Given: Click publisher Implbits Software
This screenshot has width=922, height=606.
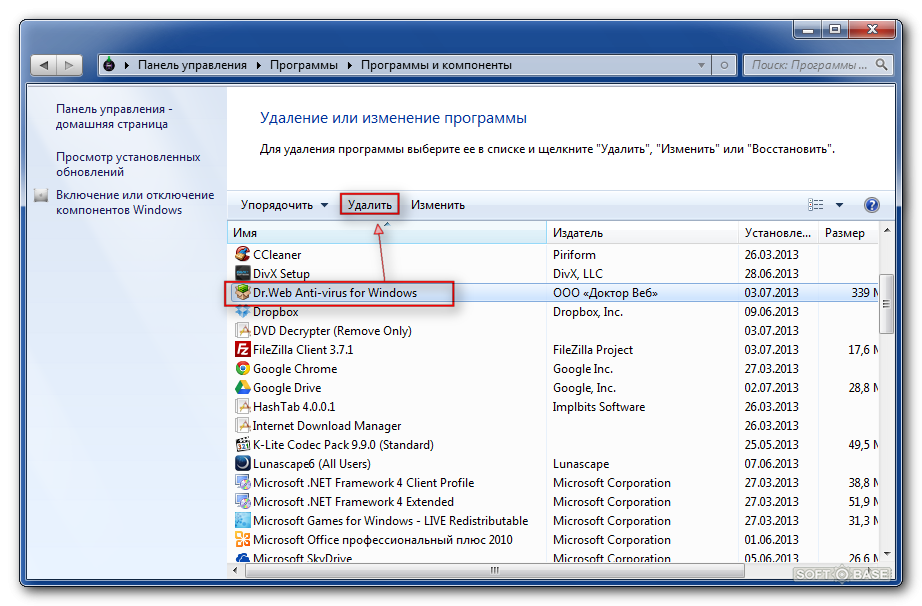Looking at the screenshot, I should pos(599,407).
